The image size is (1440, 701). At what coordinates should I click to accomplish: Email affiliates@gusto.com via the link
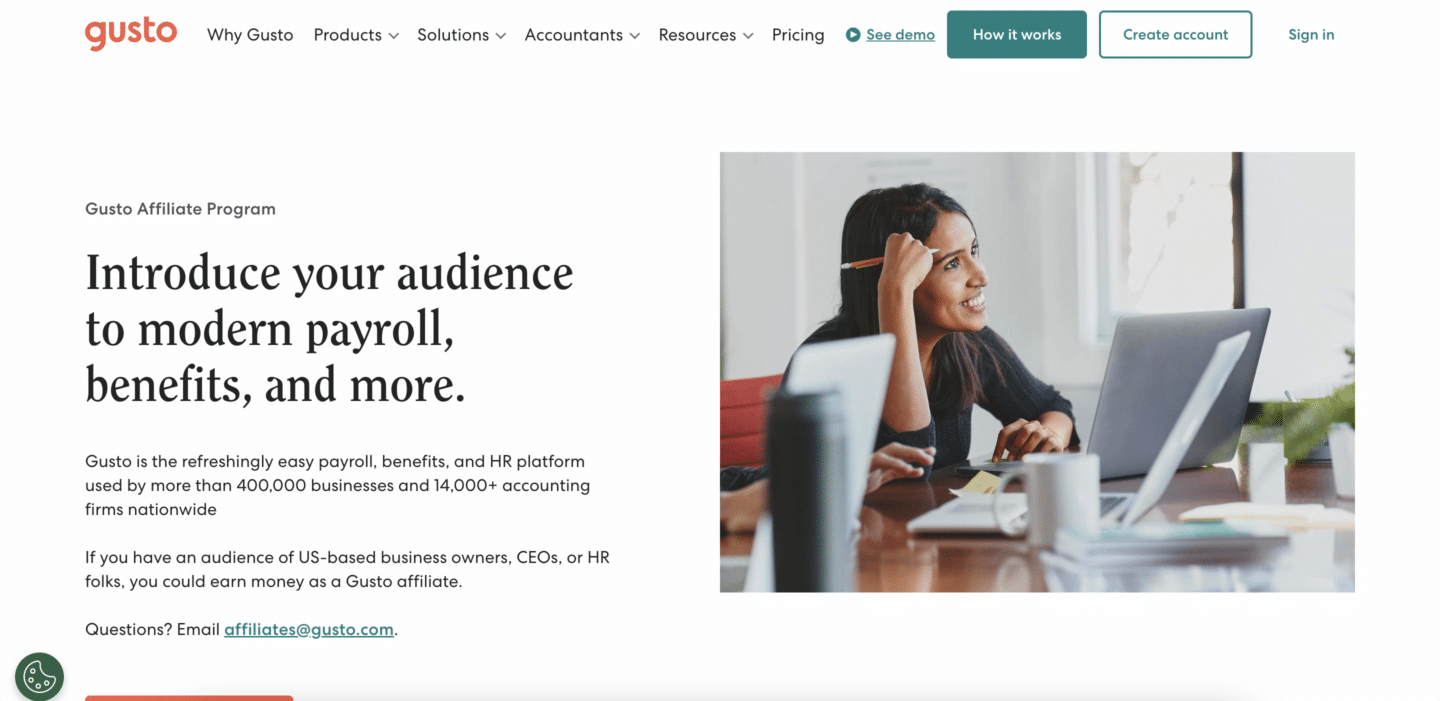click(x=309, y=630)
